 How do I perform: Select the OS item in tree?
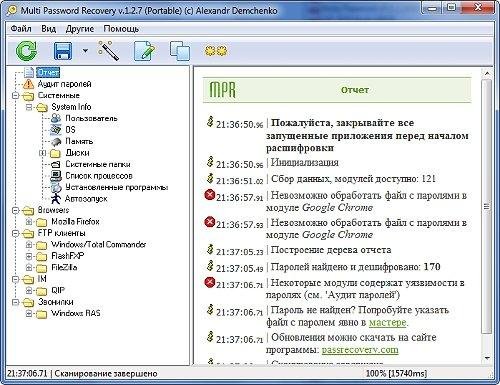click(x=70, y=130)
